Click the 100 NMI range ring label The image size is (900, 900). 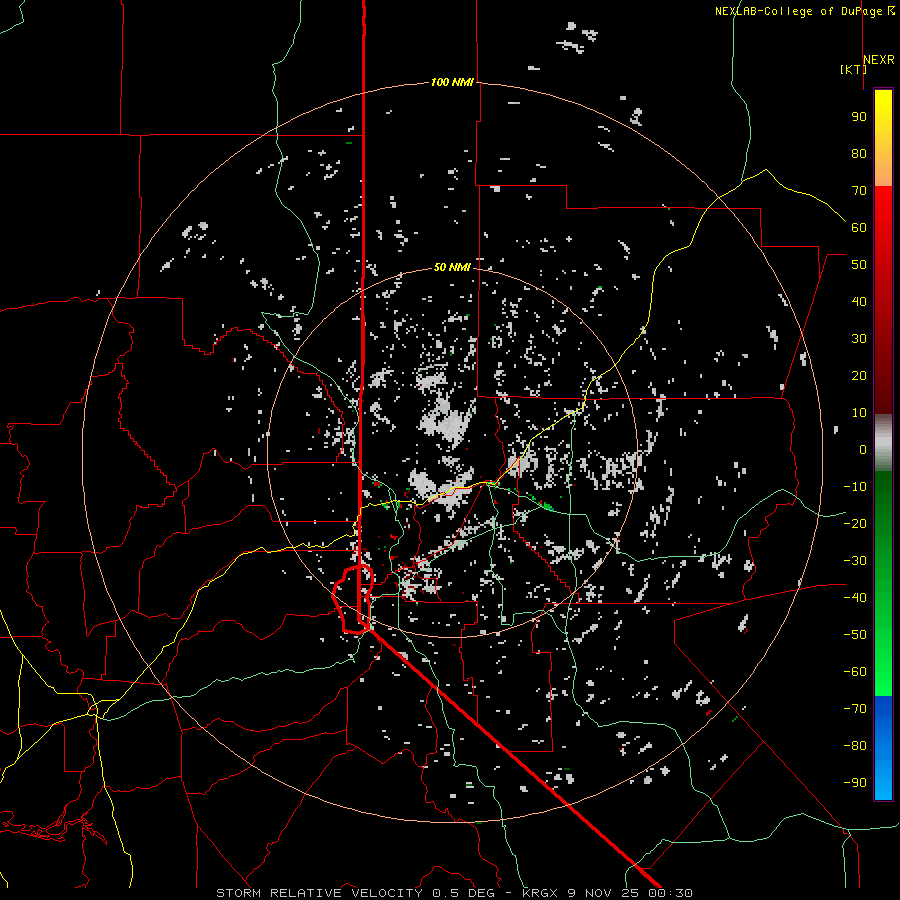[x=452, y=83]
